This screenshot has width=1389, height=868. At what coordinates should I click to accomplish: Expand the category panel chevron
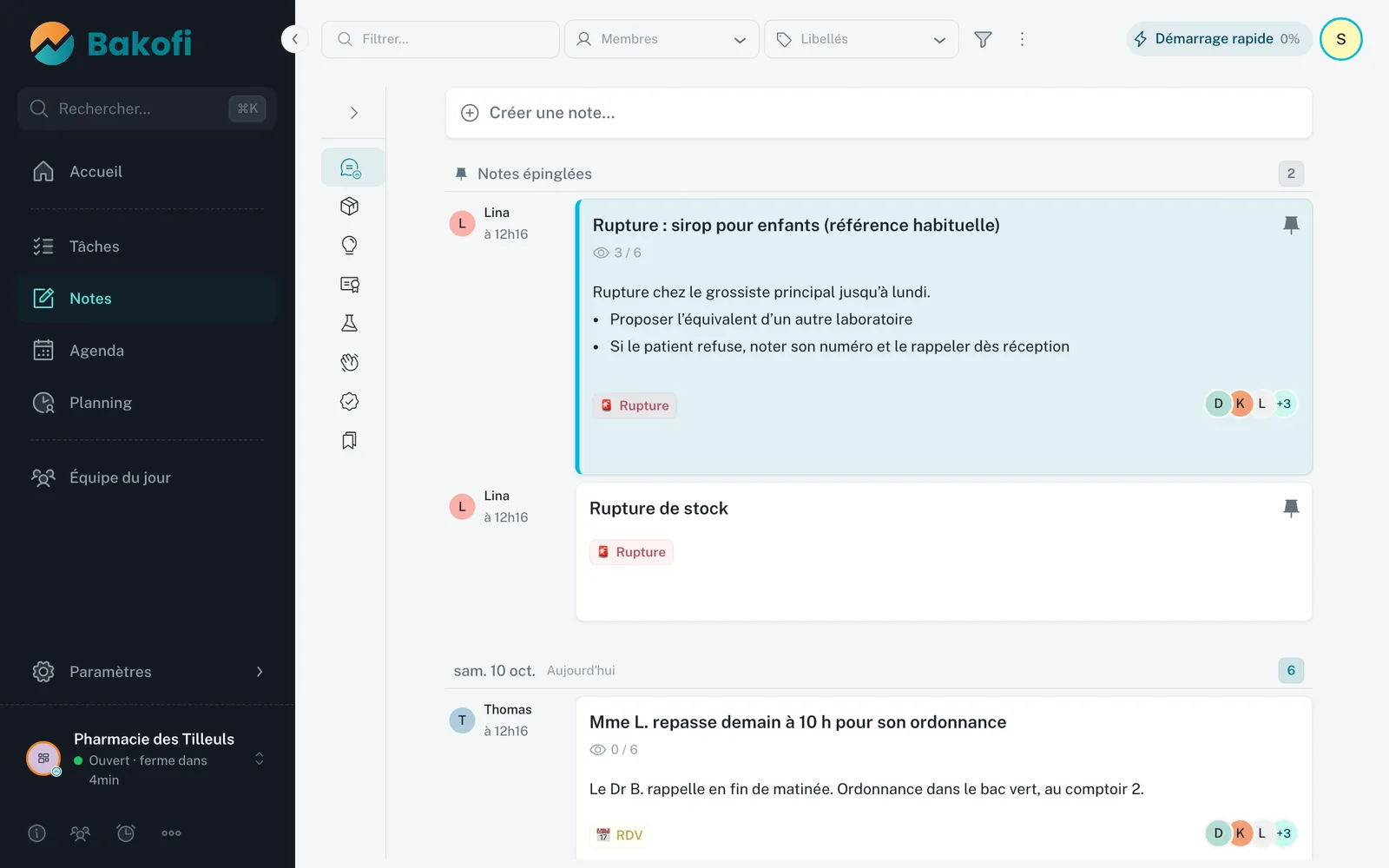pos(353,113)
